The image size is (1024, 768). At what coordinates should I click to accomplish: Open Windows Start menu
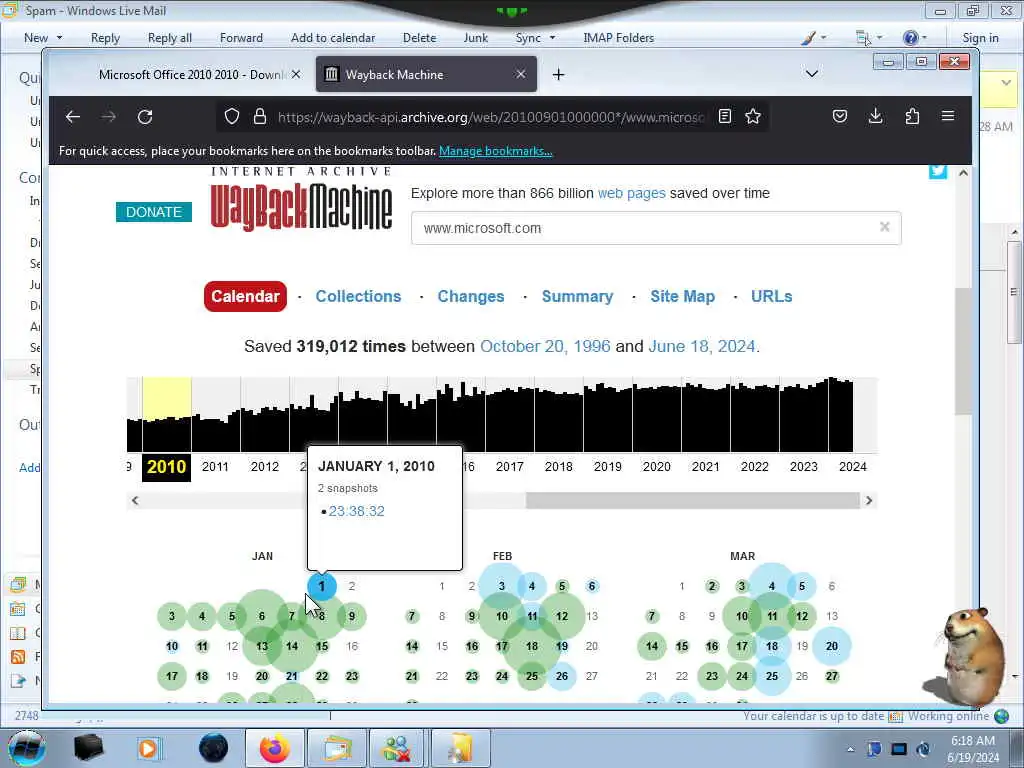click(x=27, y=748)
